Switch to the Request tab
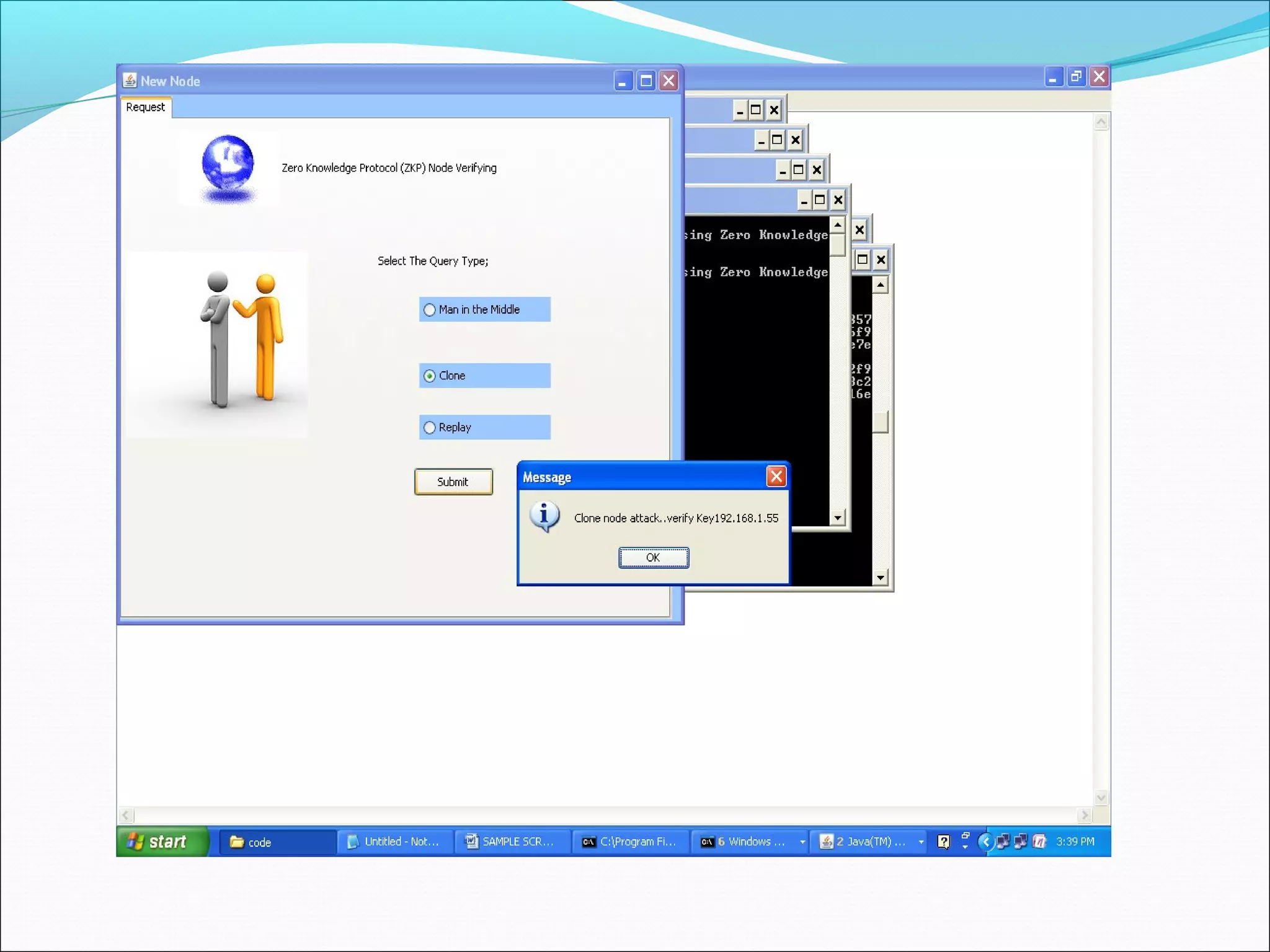The height and width of the screenshot is (952, 1270). point(146,107)
